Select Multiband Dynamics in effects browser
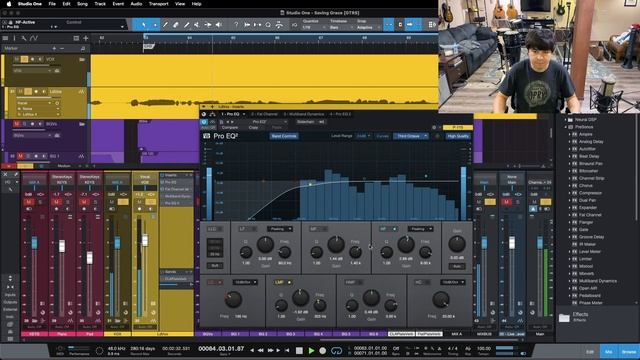This screenshot has width=640, height=360. point(598,281)
